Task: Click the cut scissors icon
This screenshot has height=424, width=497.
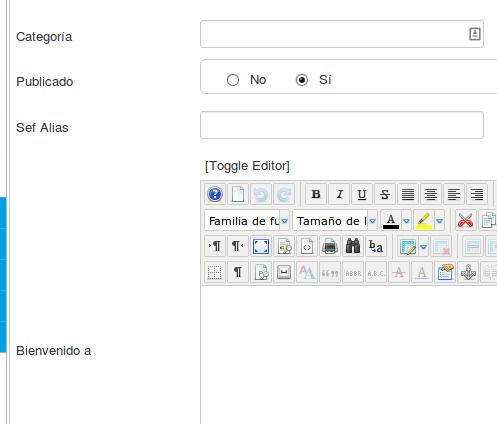Action: click(465, 220)
